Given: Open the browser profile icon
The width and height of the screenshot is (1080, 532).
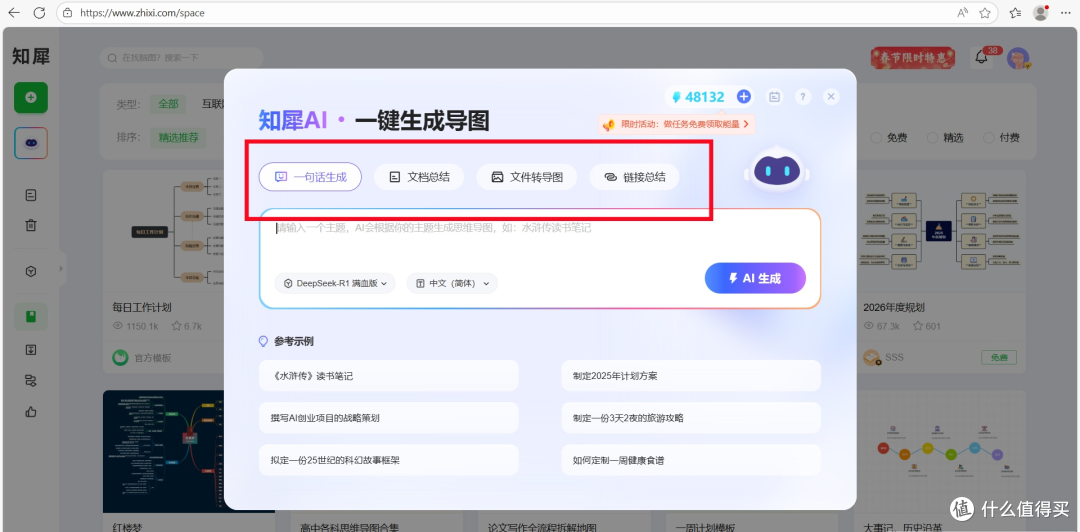Looking at the screenshot, I should coord(1041,12).
